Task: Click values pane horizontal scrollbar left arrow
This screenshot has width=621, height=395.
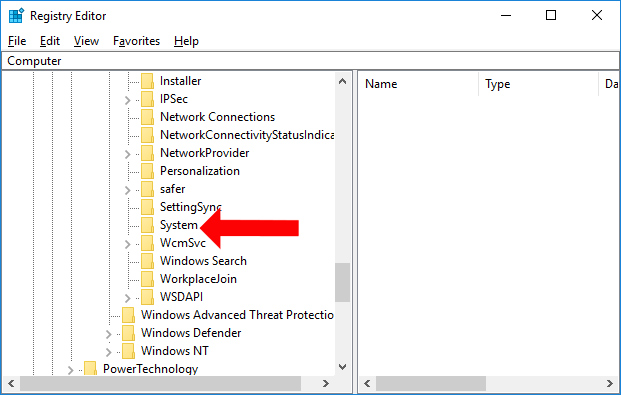Action: tap(367, 384)
